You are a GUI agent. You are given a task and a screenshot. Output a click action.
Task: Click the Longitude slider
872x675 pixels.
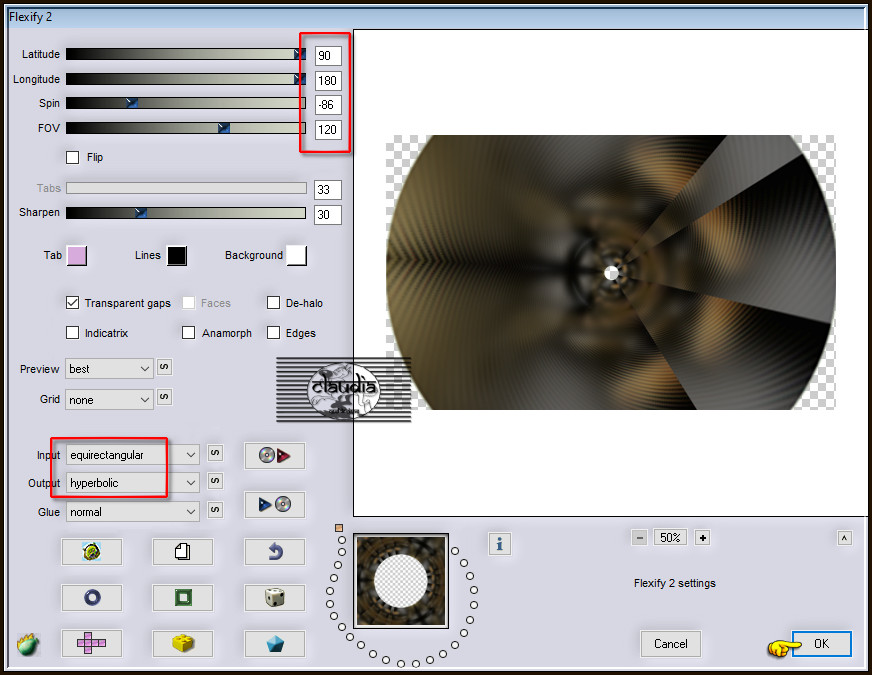click(x=186, y=79)
